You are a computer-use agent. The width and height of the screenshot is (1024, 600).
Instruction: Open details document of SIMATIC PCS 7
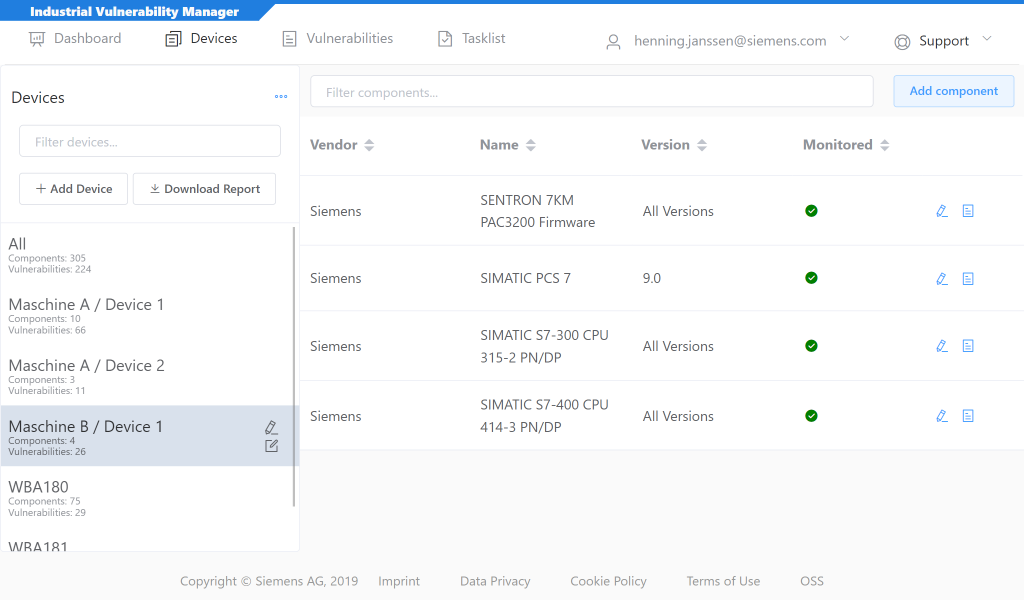[x=968, y=279]
